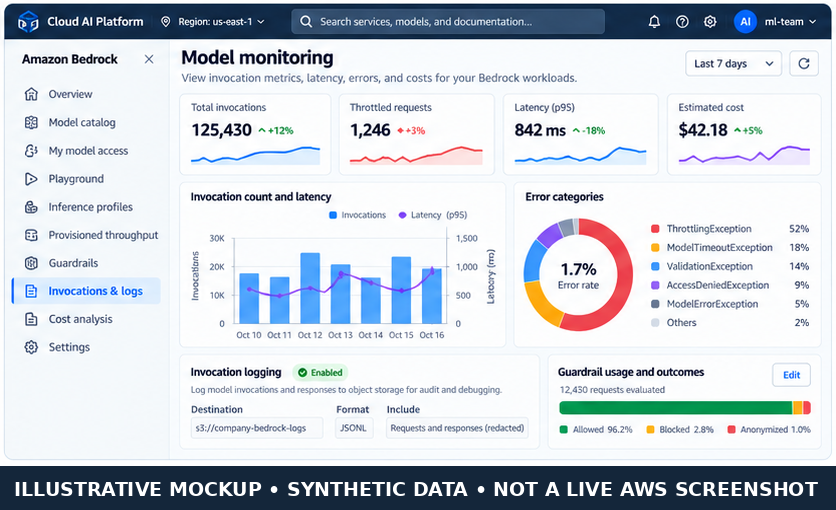Screen dimensions: 836x510
Task: Toggle the Invocations legend entry
Action: point(357,215)
